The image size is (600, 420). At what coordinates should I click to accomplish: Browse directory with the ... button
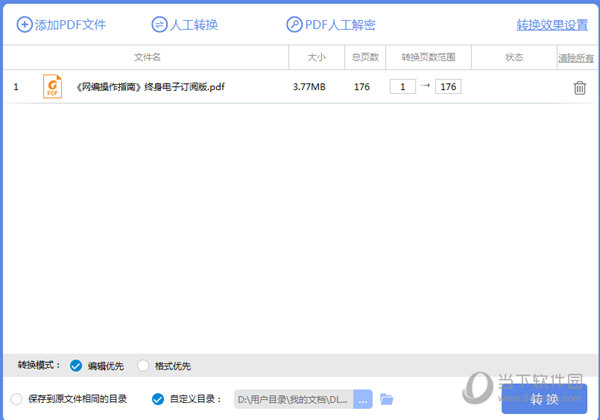(x=363, y=399)
